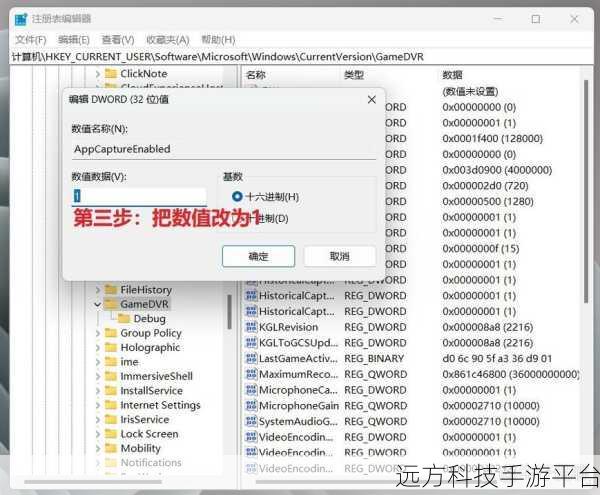Click the FileHistory folder icon

point(111,290)
